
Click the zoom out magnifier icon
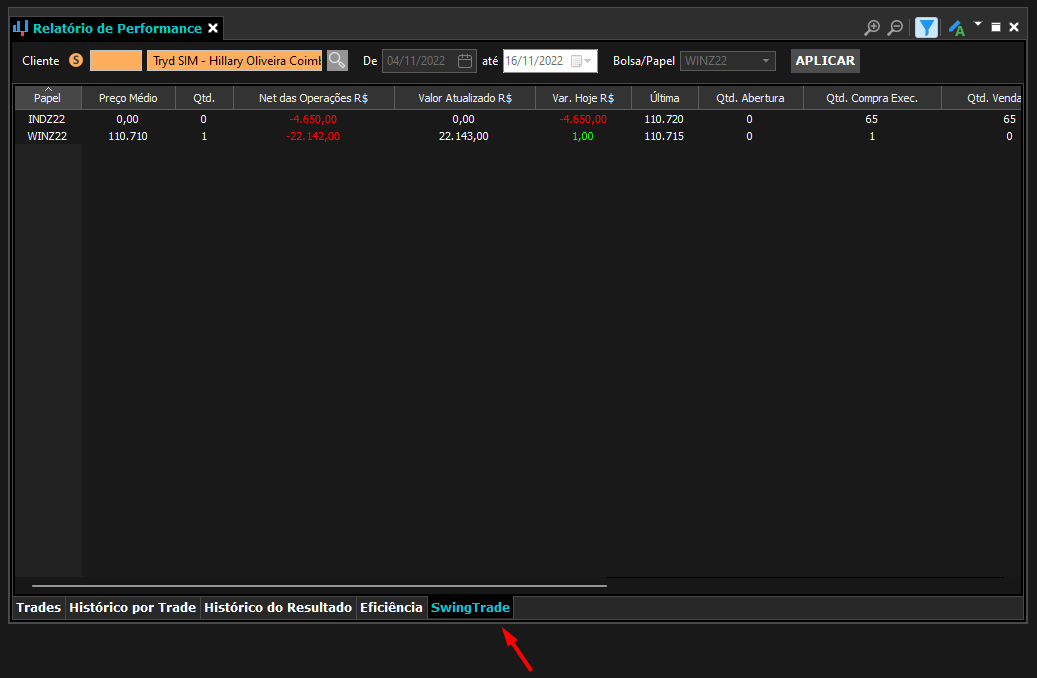895,28
